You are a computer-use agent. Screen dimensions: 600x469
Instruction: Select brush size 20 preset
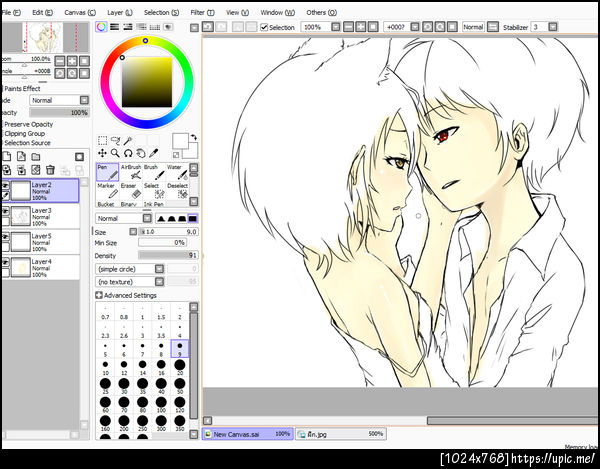(x=179, y=368)
